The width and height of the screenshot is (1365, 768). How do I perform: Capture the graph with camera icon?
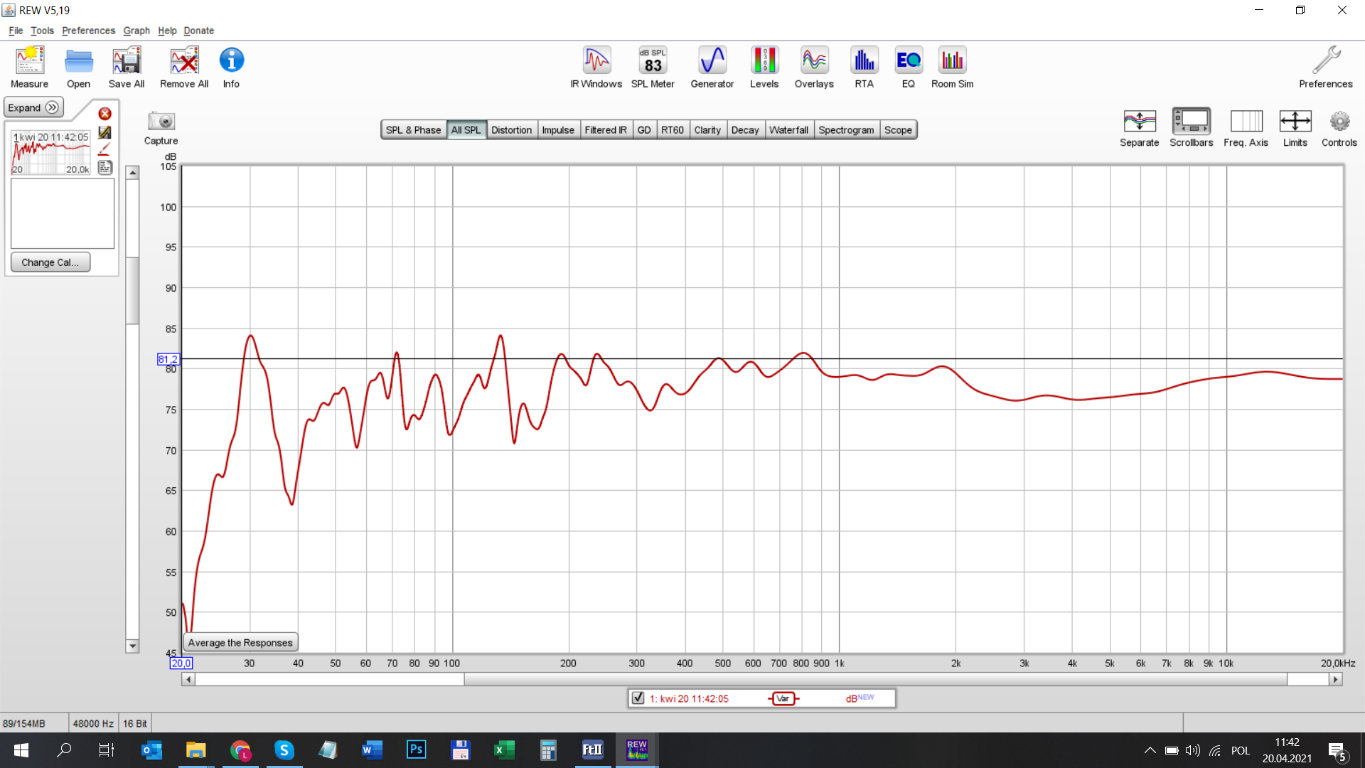(161, 121)
